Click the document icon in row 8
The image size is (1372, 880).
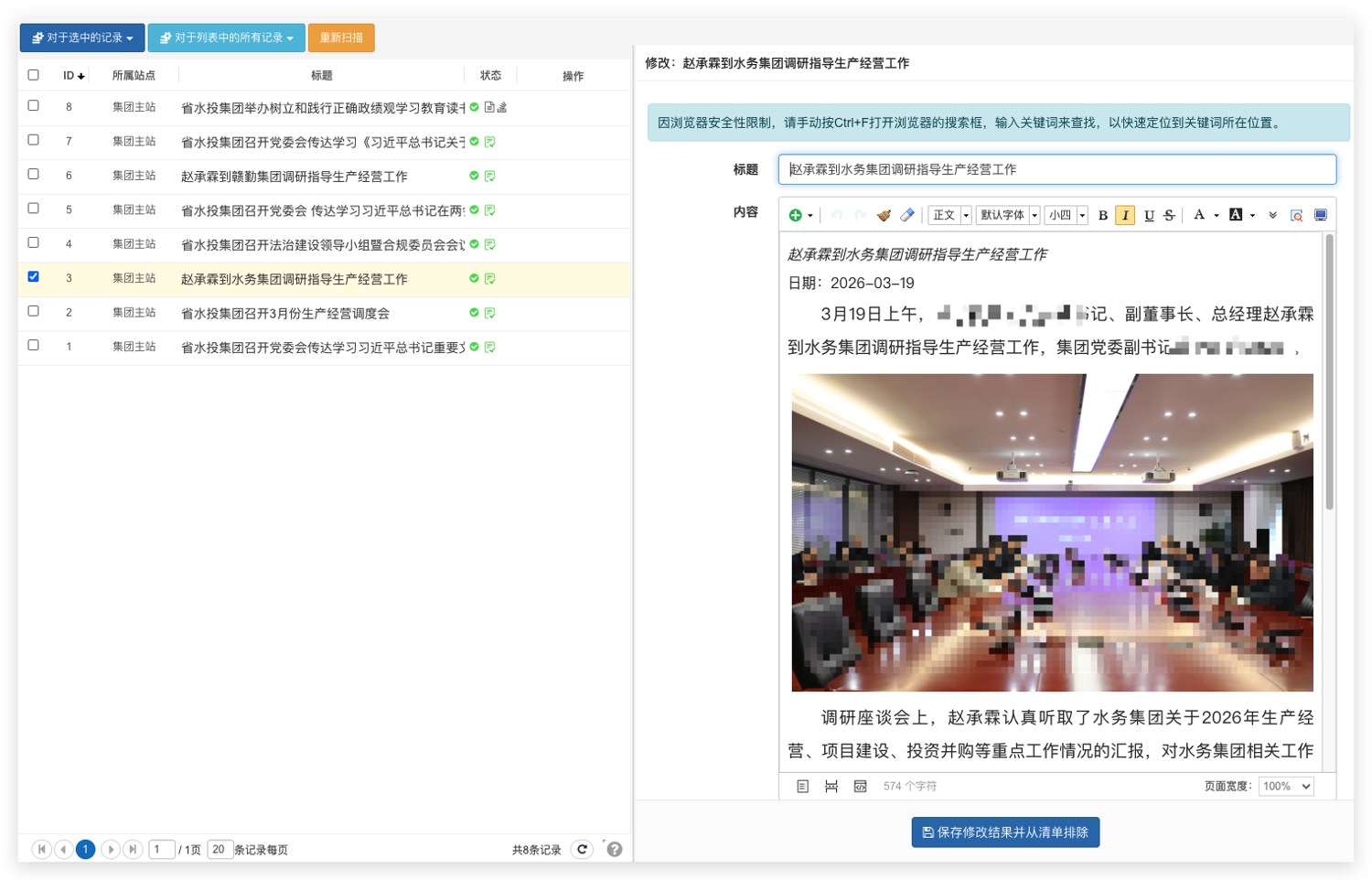(489, 107)
